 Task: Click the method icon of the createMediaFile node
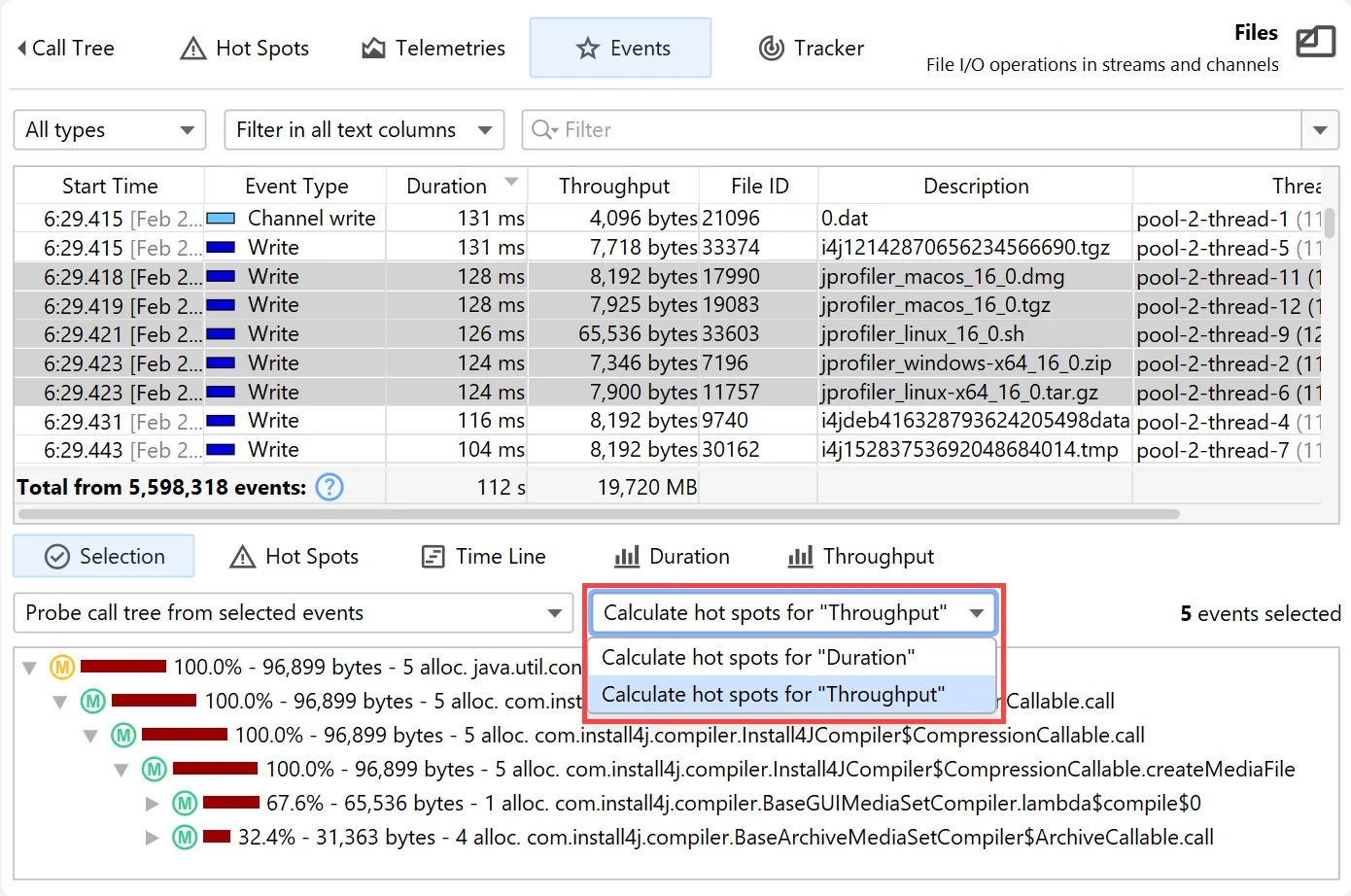pos(155,769)
